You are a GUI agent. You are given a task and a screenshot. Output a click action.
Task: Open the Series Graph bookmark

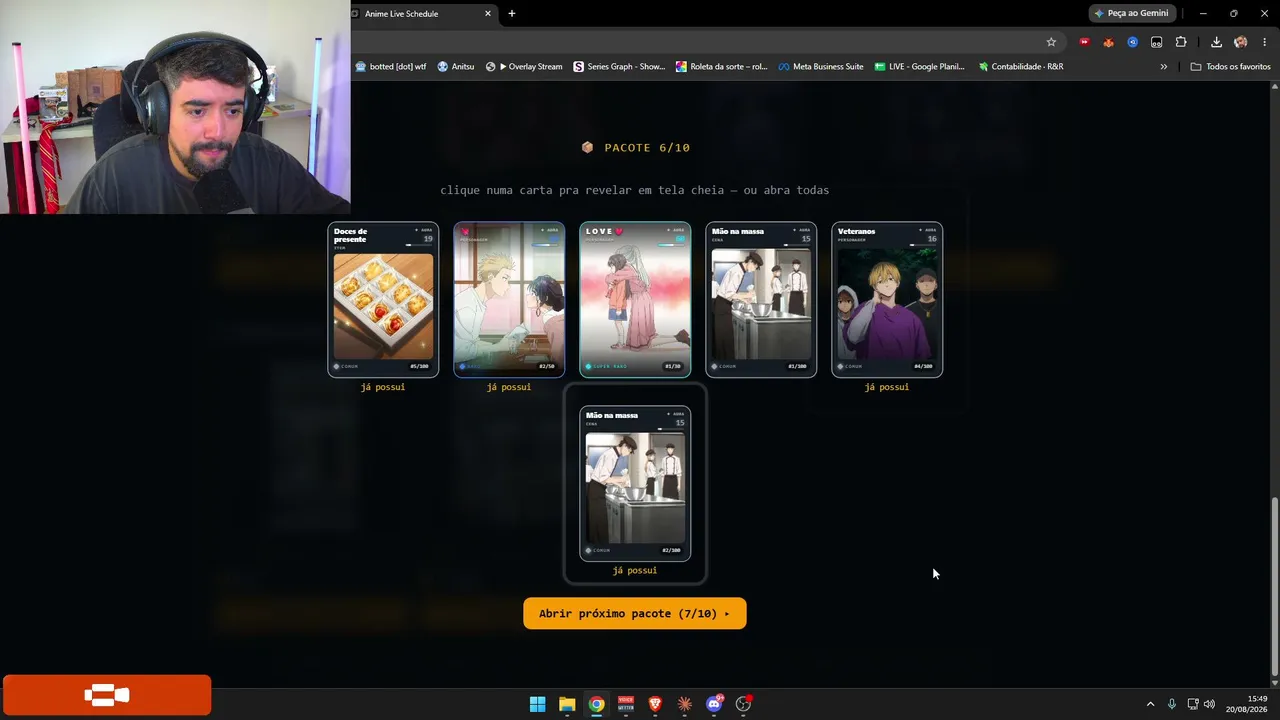[619, 67]
